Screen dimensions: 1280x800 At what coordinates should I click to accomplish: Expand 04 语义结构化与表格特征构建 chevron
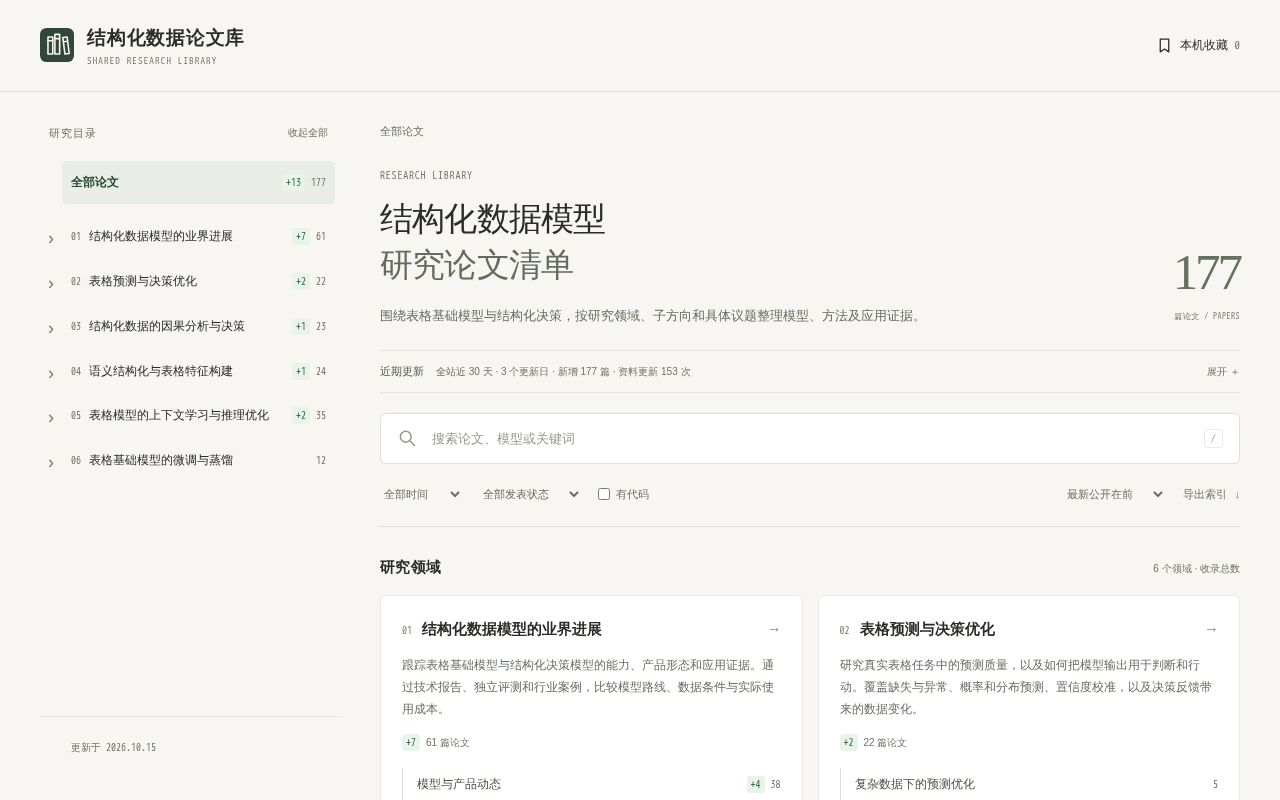51,373
